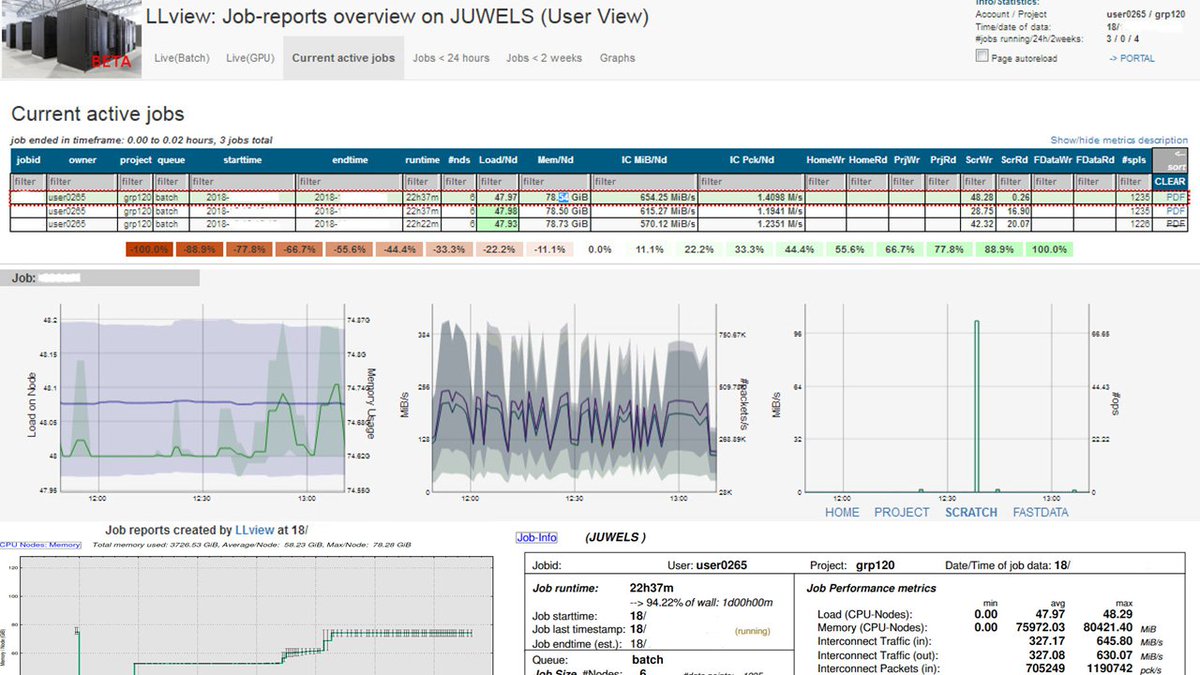Focus the IC MiB/Nd filter field

pos(643,182)
